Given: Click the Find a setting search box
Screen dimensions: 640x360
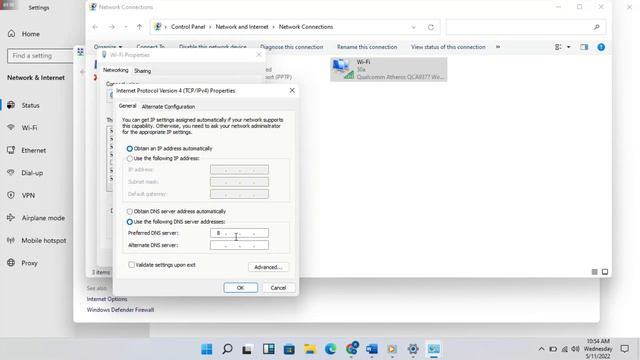Looking at the screenshot, I should coord(40,56).
